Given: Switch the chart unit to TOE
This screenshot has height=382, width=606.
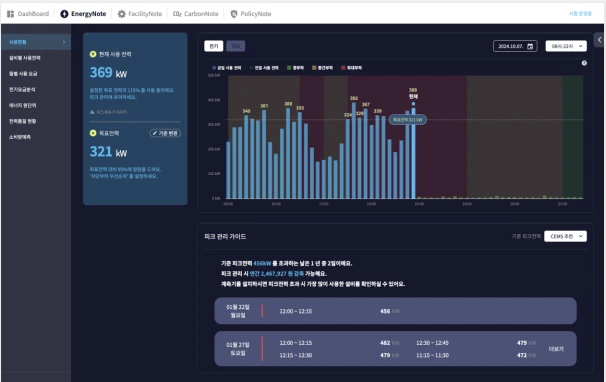Looking at the screenshot, I should (235, 46).
